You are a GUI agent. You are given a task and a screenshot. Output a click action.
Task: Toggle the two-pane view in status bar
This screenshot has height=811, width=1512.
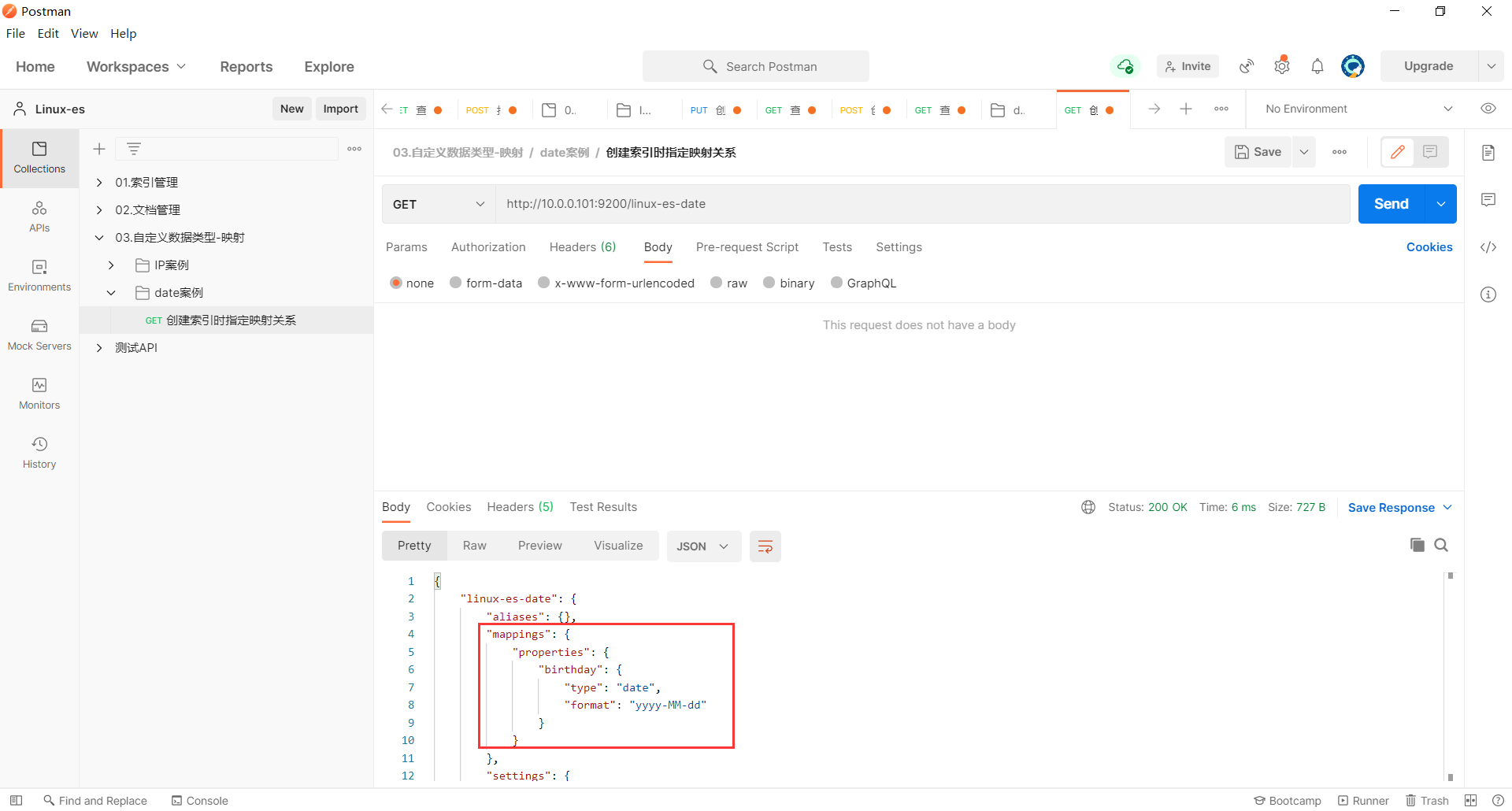click(x=1470, y=801)
